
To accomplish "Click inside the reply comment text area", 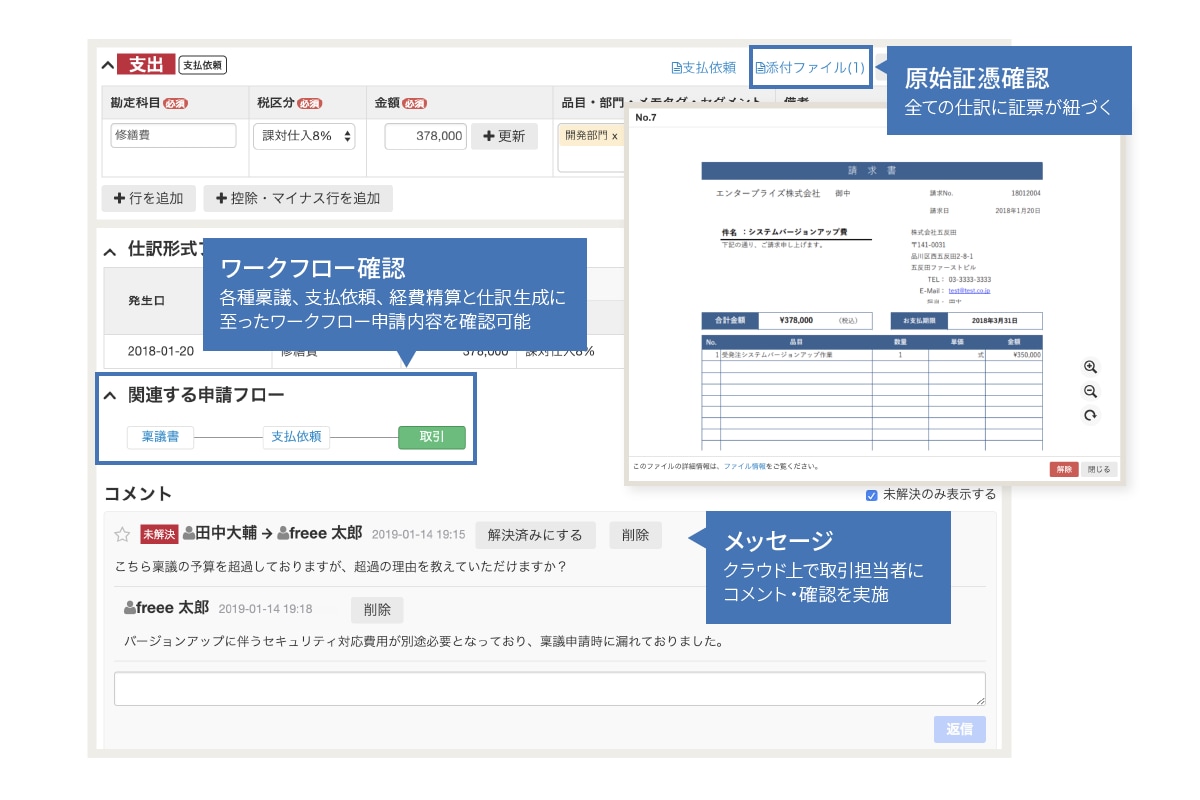I will tap(548, 688).
